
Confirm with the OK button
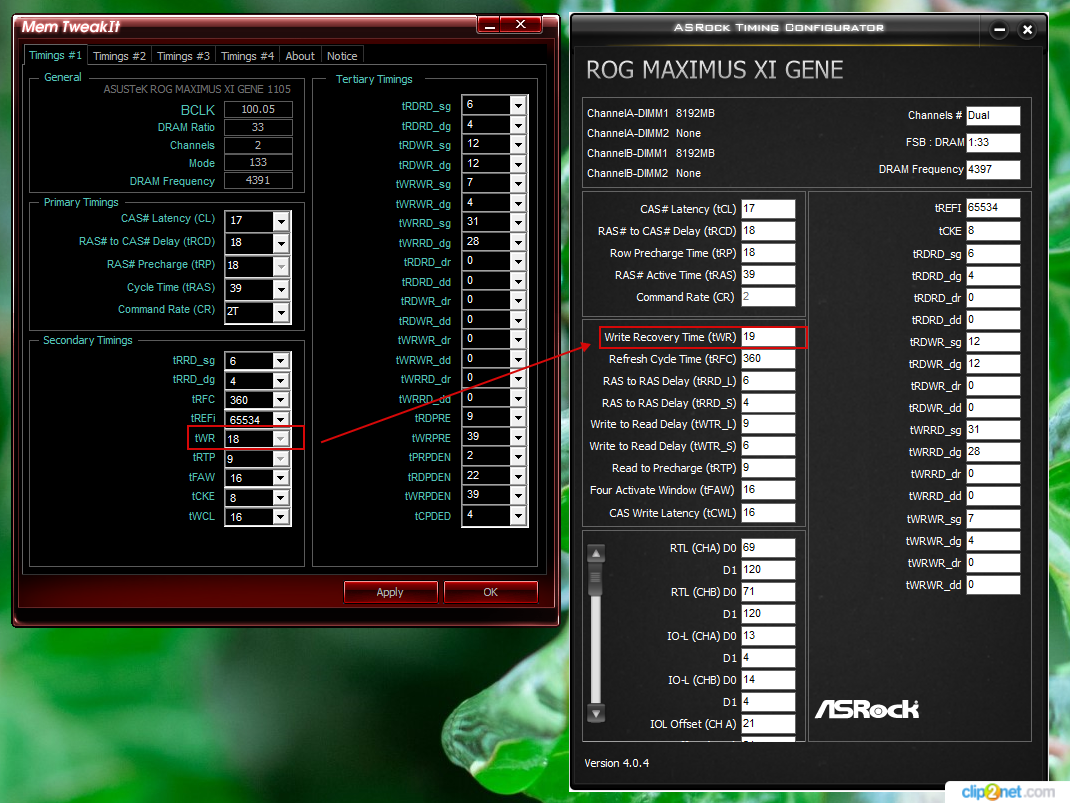[491, 592]
